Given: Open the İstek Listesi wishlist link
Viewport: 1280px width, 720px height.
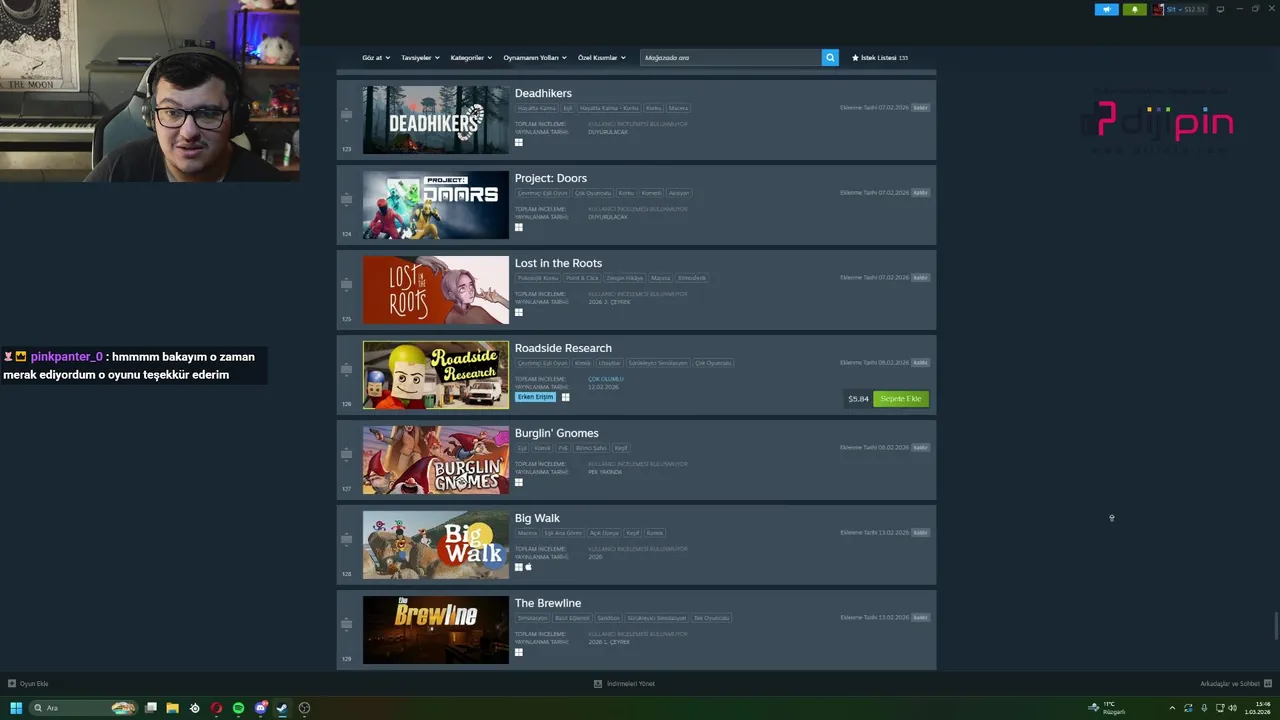Looking at the screenshot, I should pos(880,58).
